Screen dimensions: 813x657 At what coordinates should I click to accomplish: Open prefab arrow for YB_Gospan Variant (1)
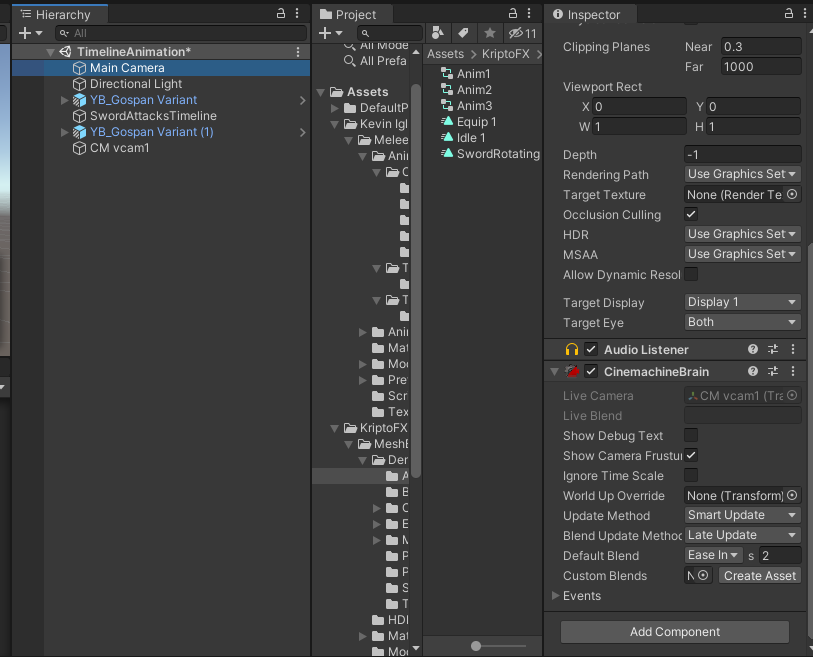(x=302, y=132)
